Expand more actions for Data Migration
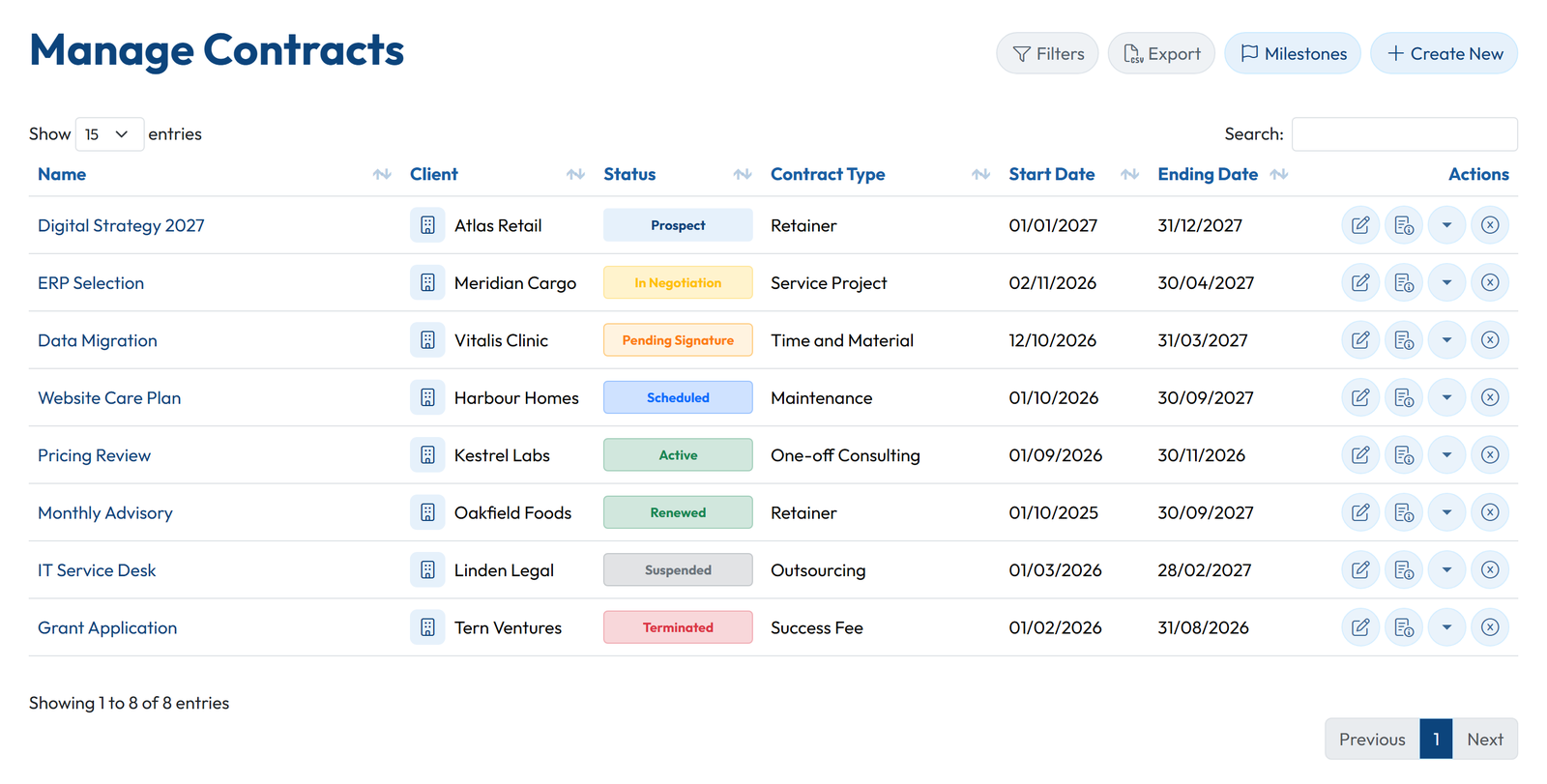 point(1446,340)
